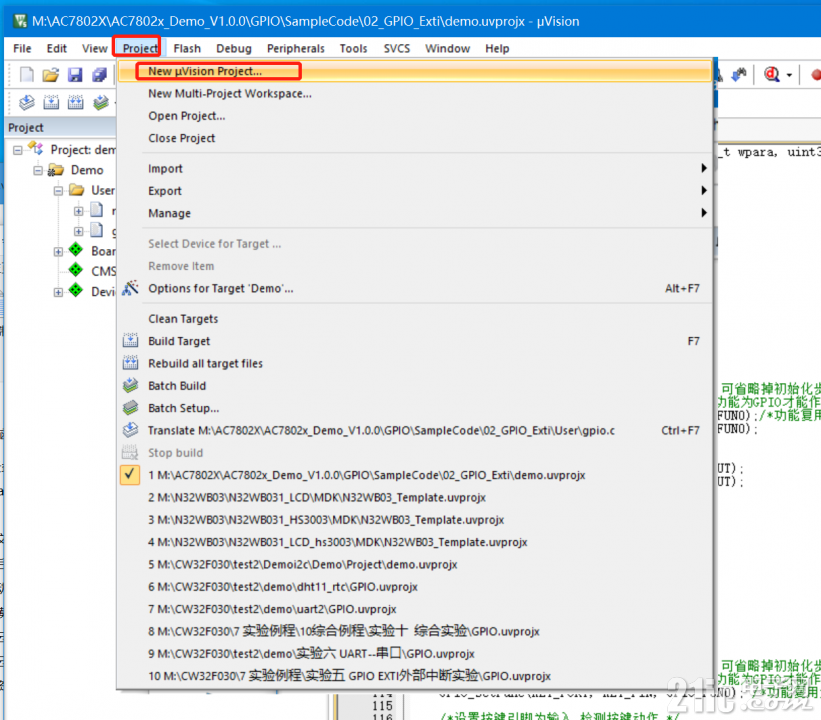Open the SVCS menu
This screenshot has height=720, width=821.
point(396,48)
